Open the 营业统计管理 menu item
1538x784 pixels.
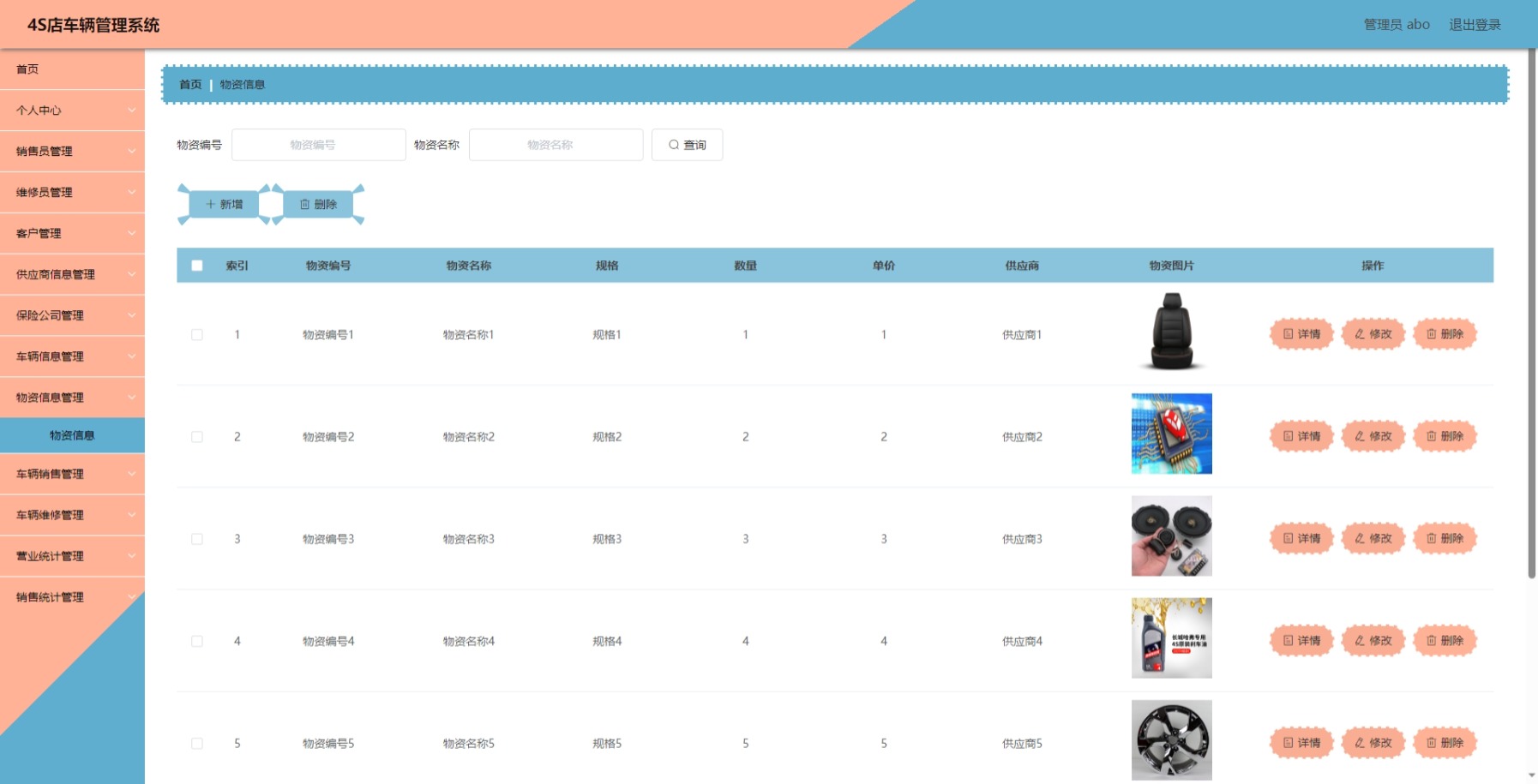(72, 556)
